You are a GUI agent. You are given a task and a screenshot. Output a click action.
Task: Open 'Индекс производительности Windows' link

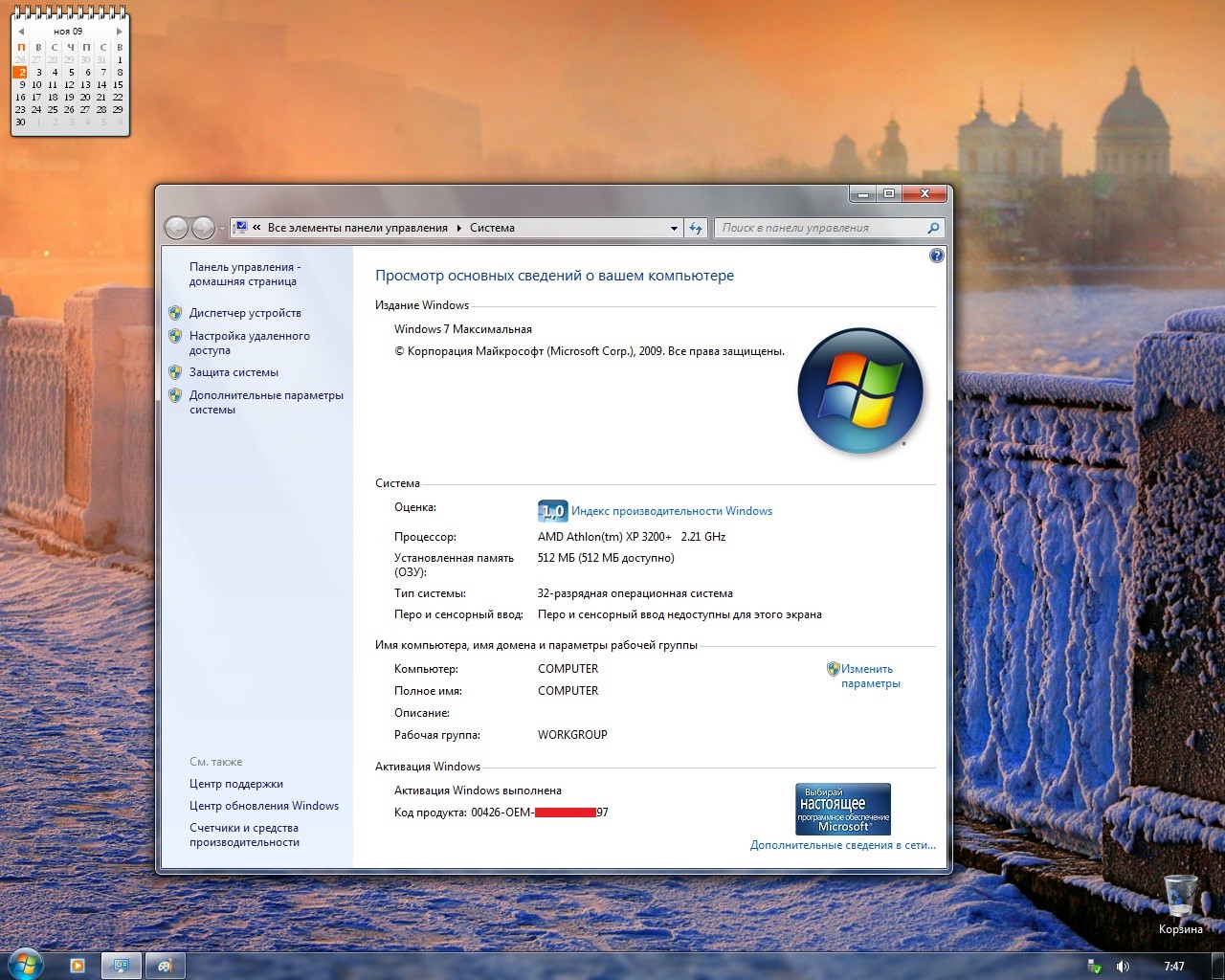672,511
